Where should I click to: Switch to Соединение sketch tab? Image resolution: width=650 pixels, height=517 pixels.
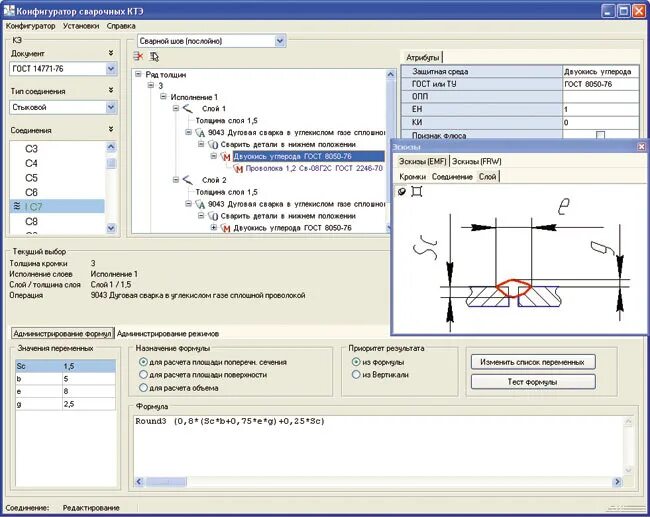click(452, 177)
